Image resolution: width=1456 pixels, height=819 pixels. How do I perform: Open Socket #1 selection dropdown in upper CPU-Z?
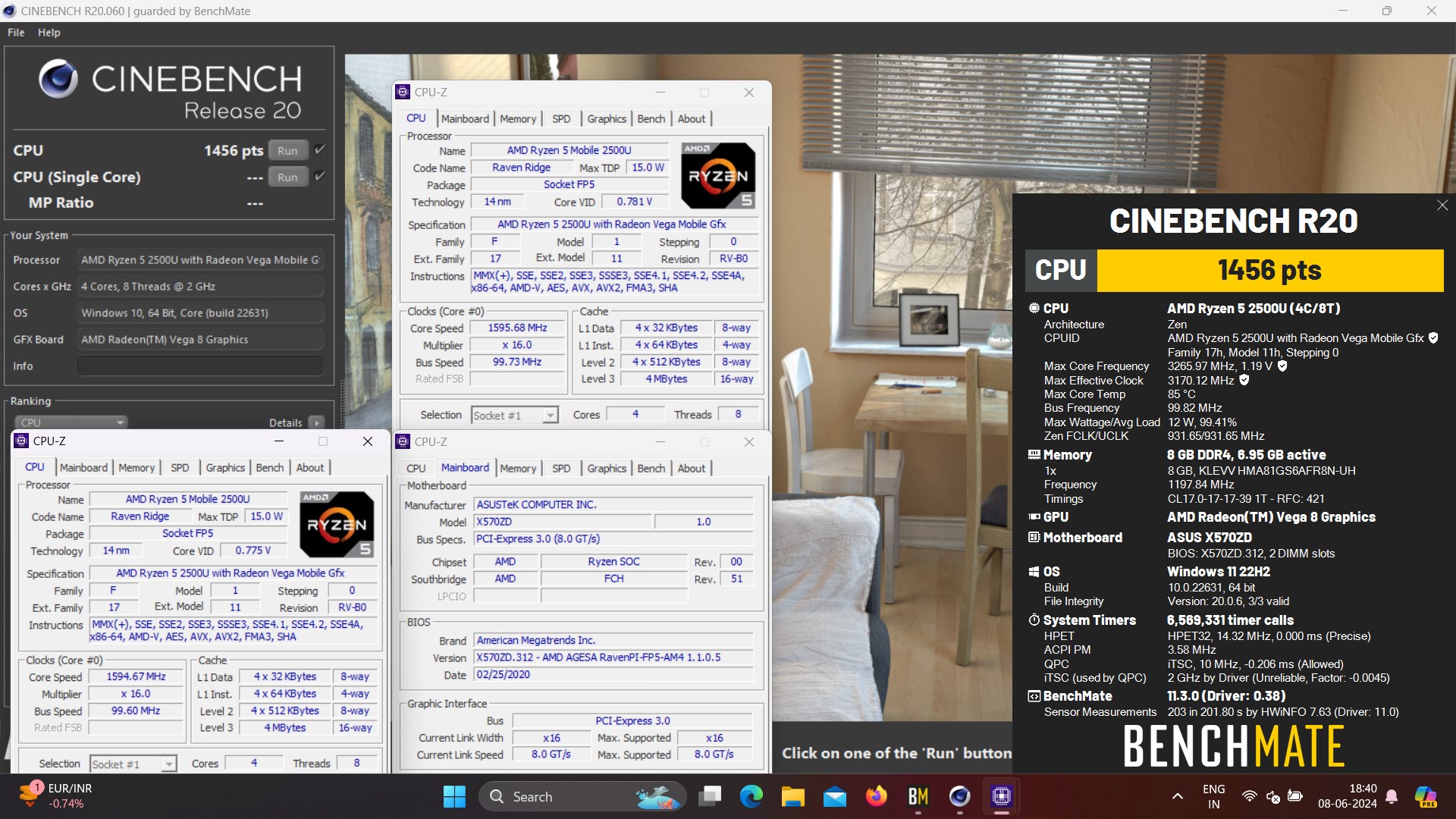pyautogui.click(x=514, y=415)
